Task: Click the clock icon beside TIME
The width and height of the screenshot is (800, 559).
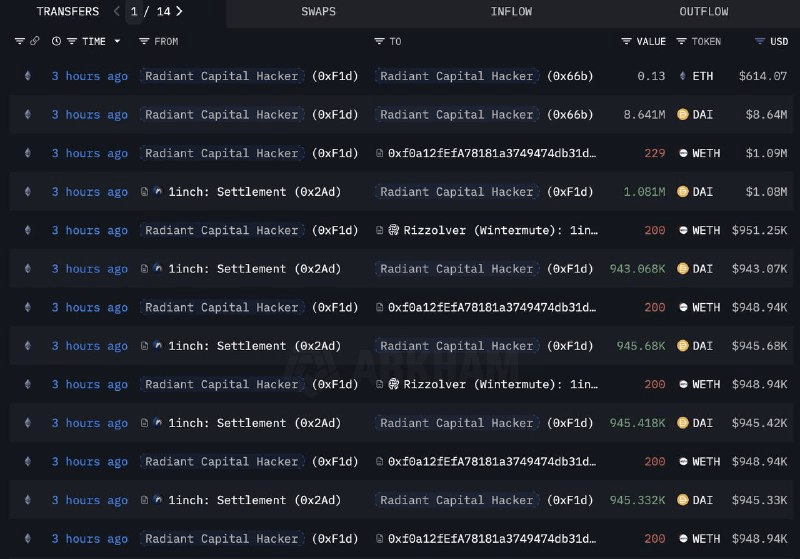Action: point(56,41)
